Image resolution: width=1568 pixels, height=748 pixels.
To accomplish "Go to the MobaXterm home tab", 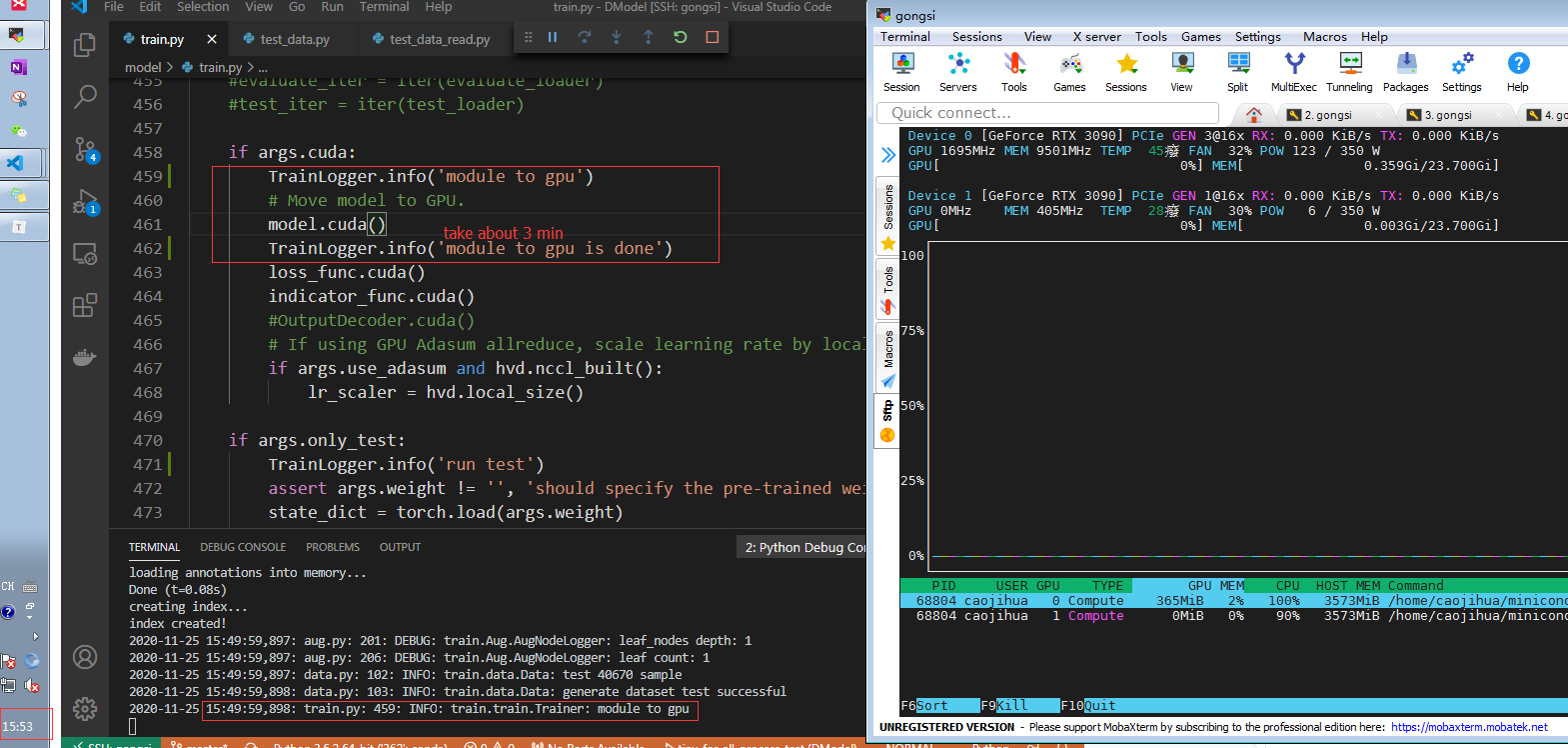I will (x=1253, y=115).
